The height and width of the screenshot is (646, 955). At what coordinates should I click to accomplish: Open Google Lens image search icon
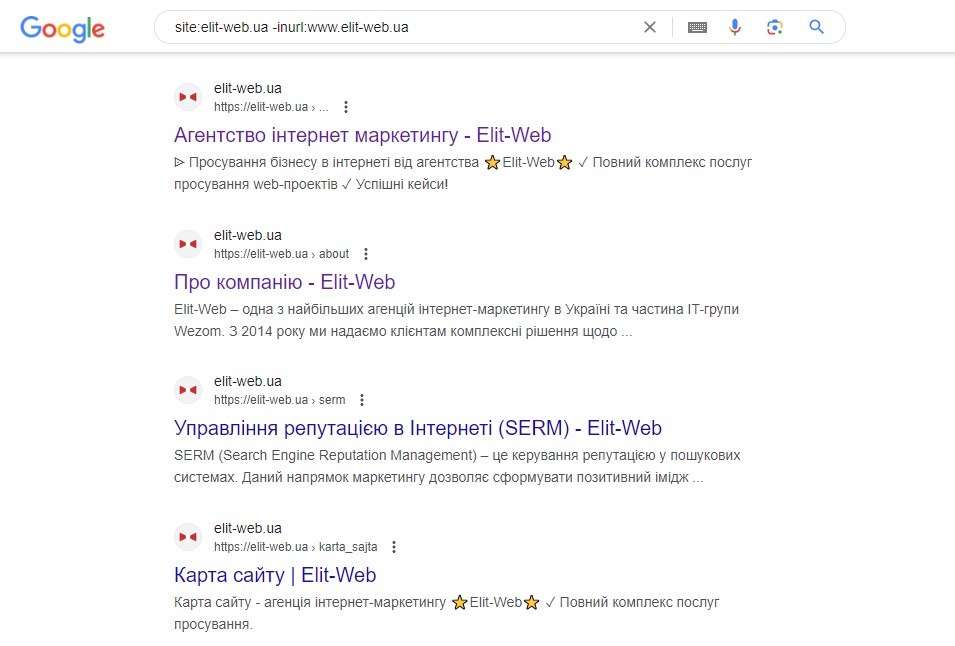[775, 27]
